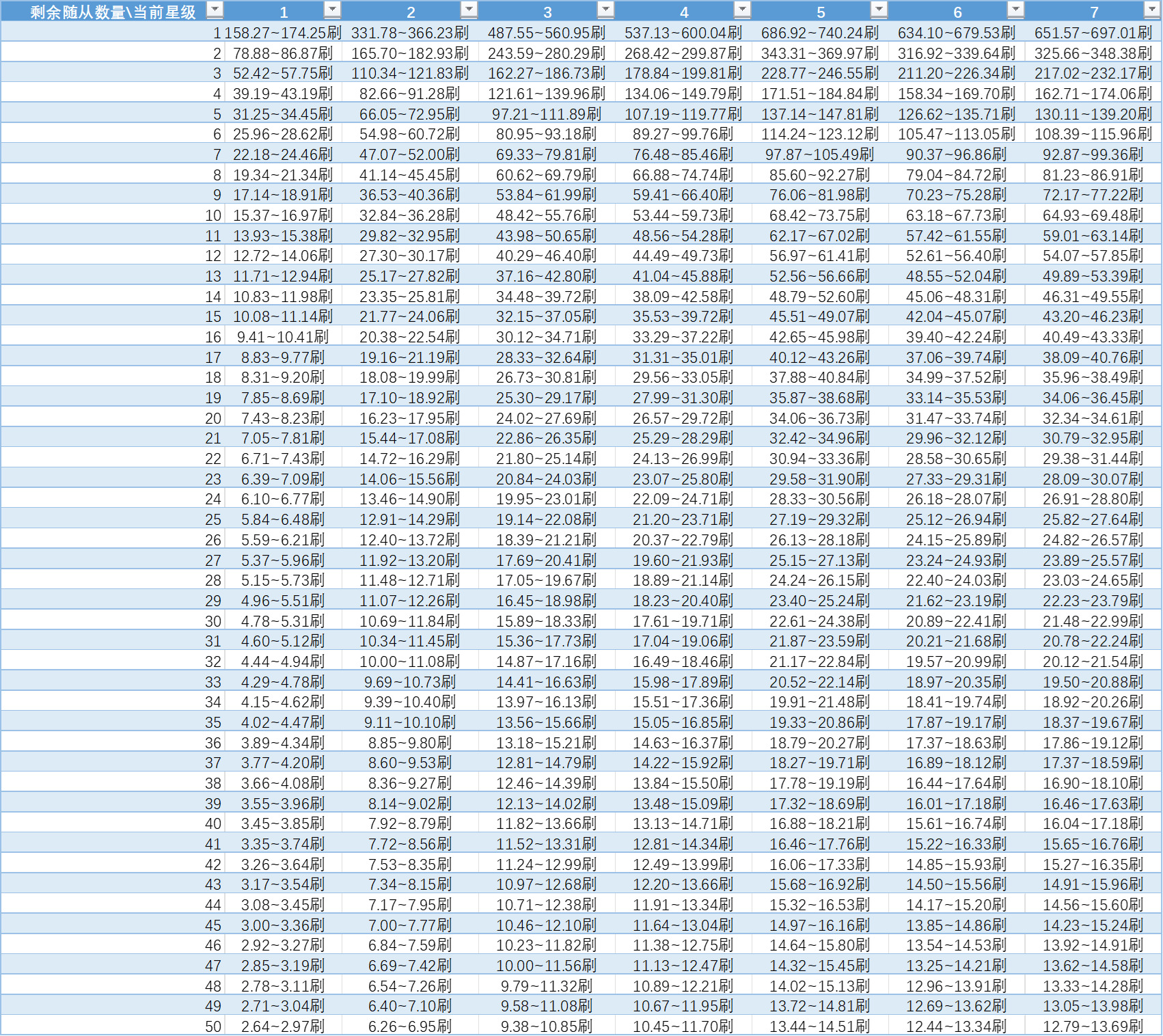The width and height of the screenshot is (1163, 1036).
Task: Select cell 4.78~5.31刷
Action: [283, 621]
